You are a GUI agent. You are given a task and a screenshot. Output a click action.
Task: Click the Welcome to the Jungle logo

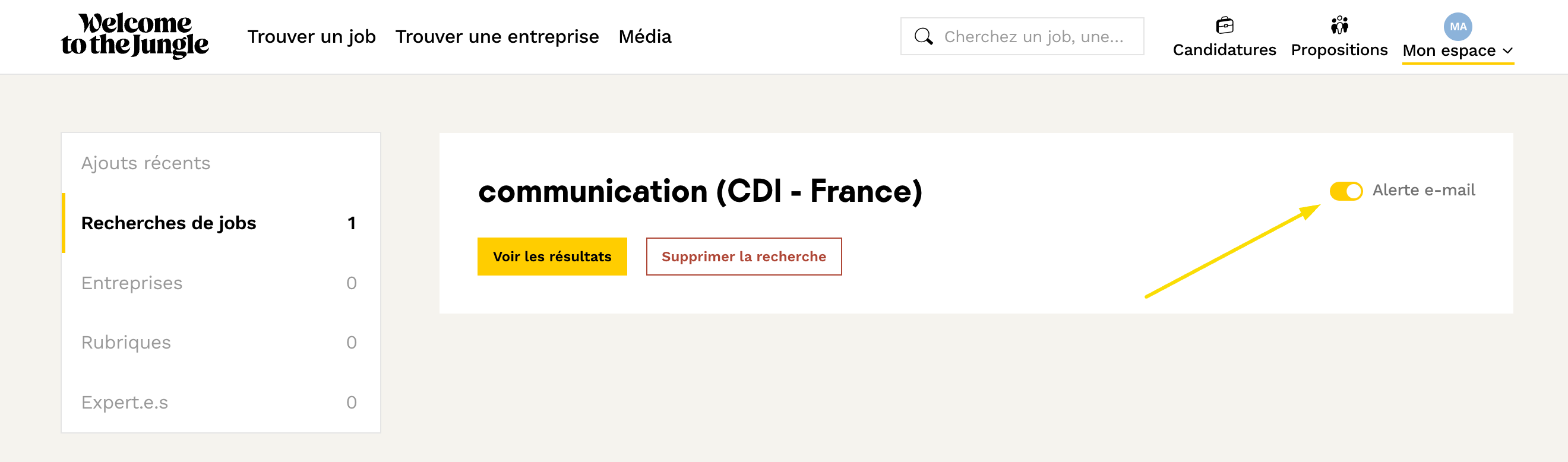[x=134, y=36]
